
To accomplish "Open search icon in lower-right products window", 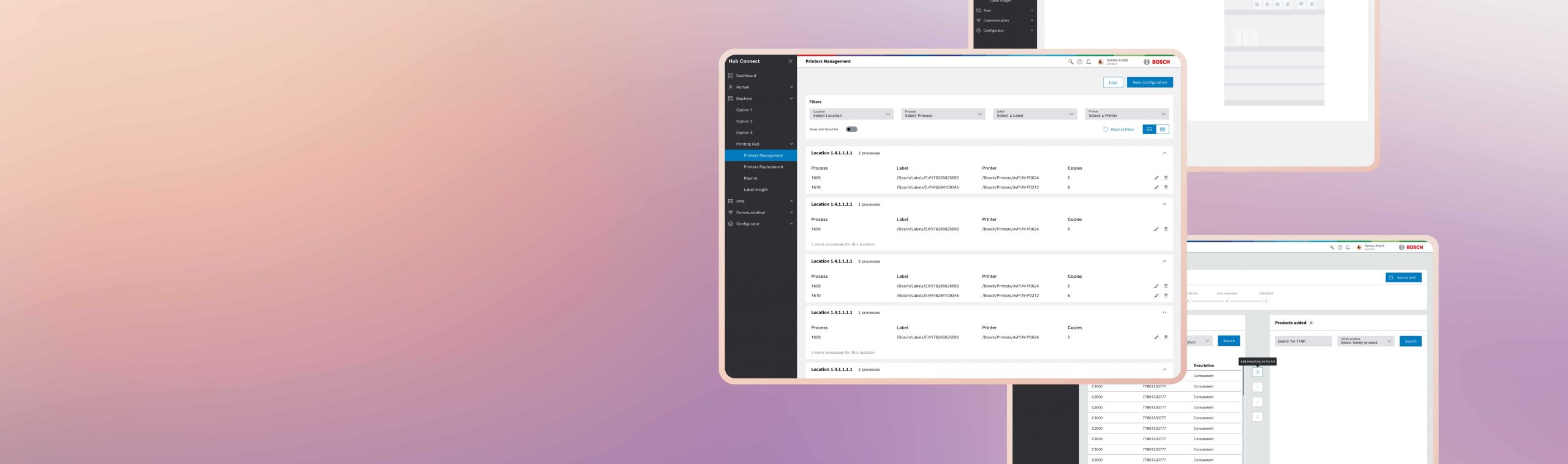I will click(x=1332, y=247).
